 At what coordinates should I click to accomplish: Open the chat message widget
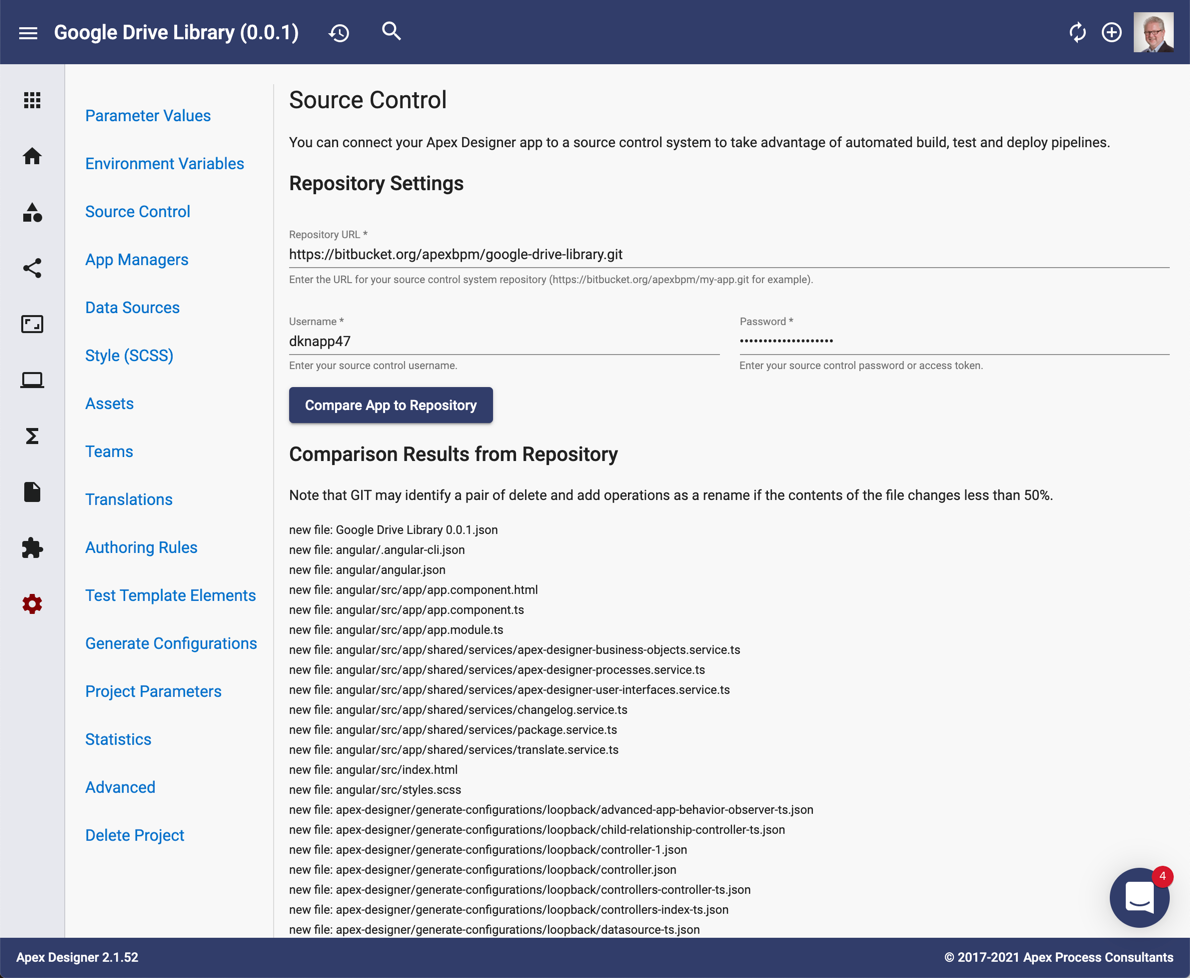[x=1139, y=898]
